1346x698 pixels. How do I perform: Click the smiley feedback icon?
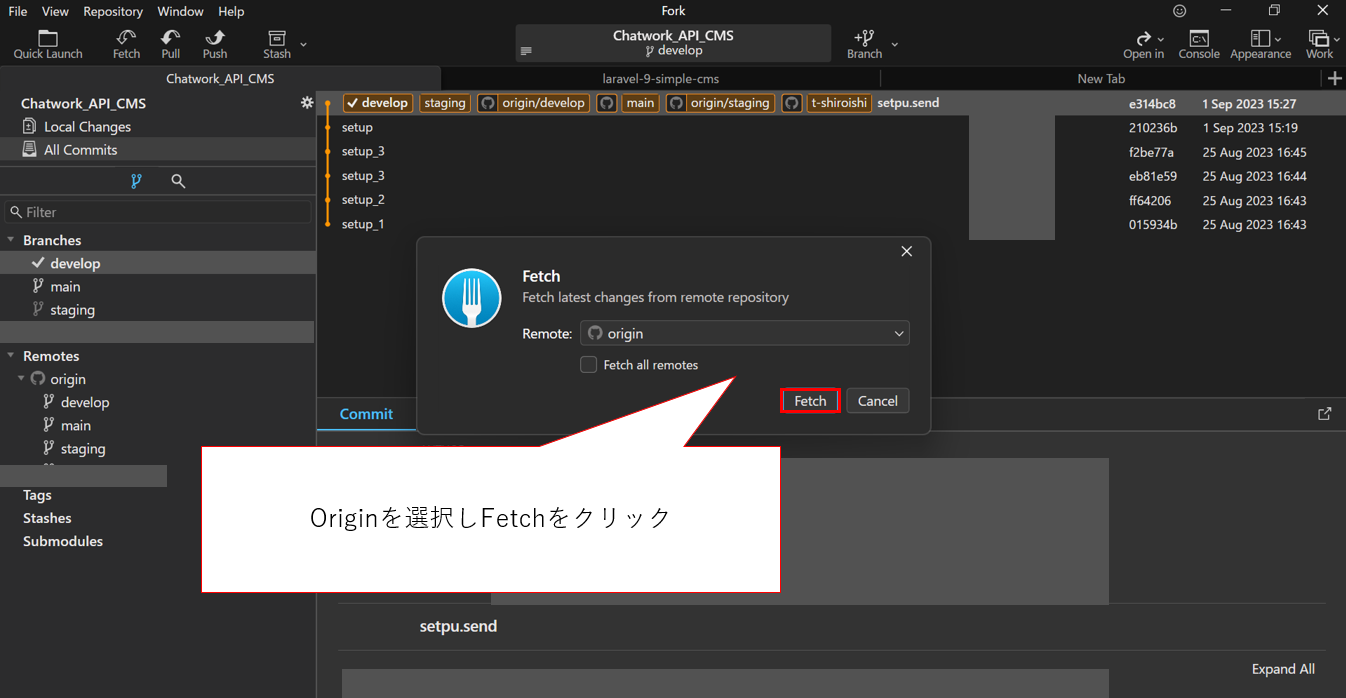pyautogui.click(x=1180, y=11)
